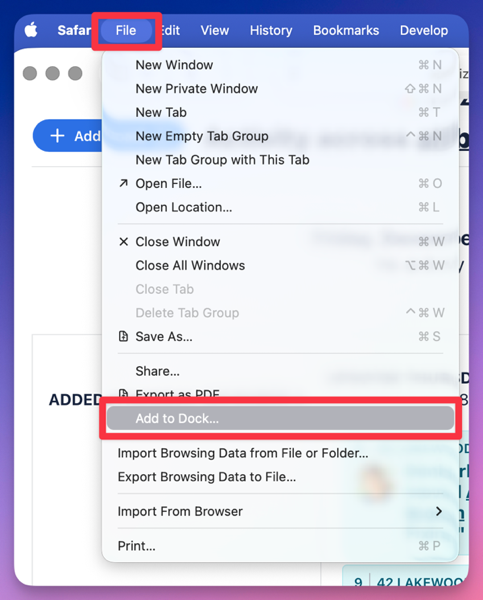
Task: Choose Save As…
Action: tap(280, 337)
